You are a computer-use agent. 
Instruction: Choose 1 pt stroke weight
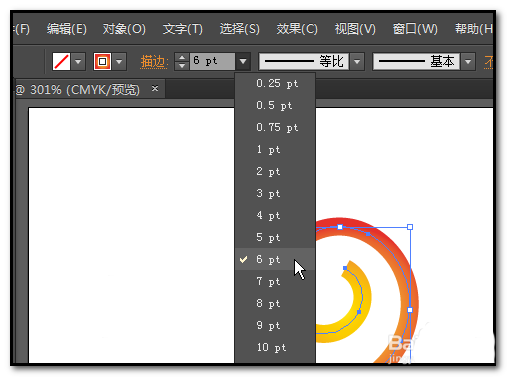(275, 150)
